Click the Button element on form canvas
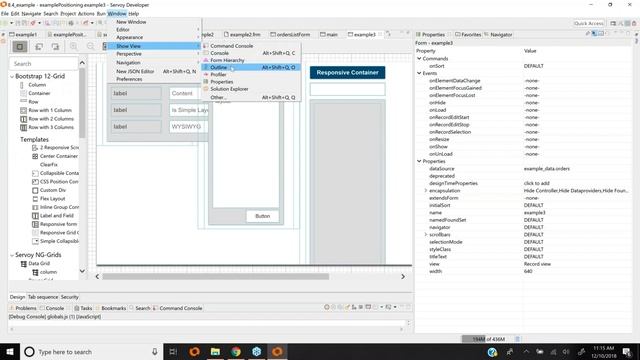The width and height of the screenshot is (640, 360). click(262, 216)
